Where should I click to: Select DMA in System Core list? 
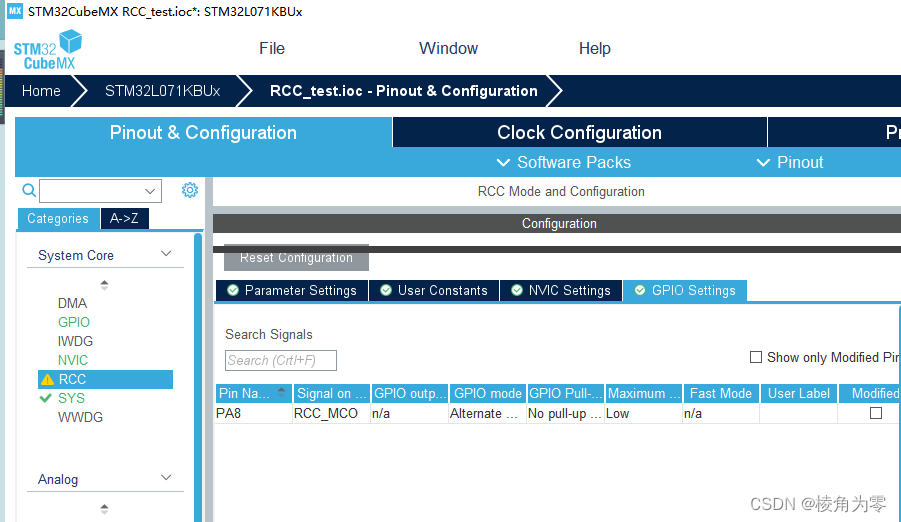click(x=72, y=303)
